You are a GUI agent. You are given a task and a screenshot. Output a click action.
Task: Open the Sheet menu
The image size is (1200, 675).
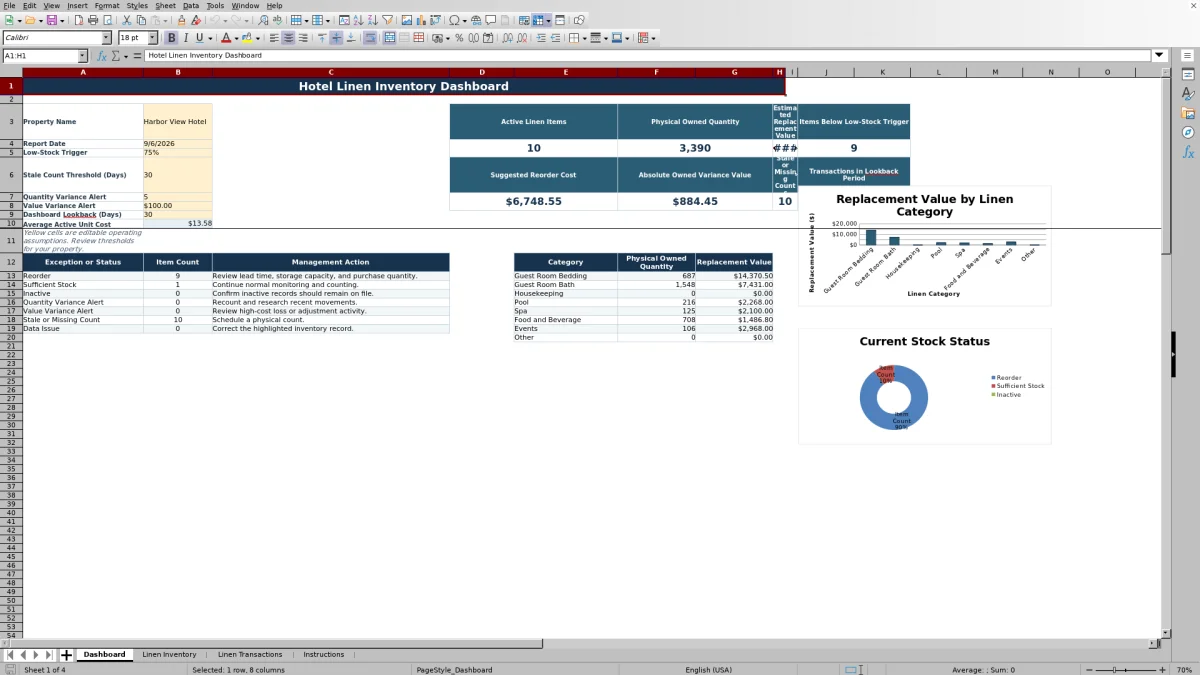pyautogui.click(x=165, y=5)
